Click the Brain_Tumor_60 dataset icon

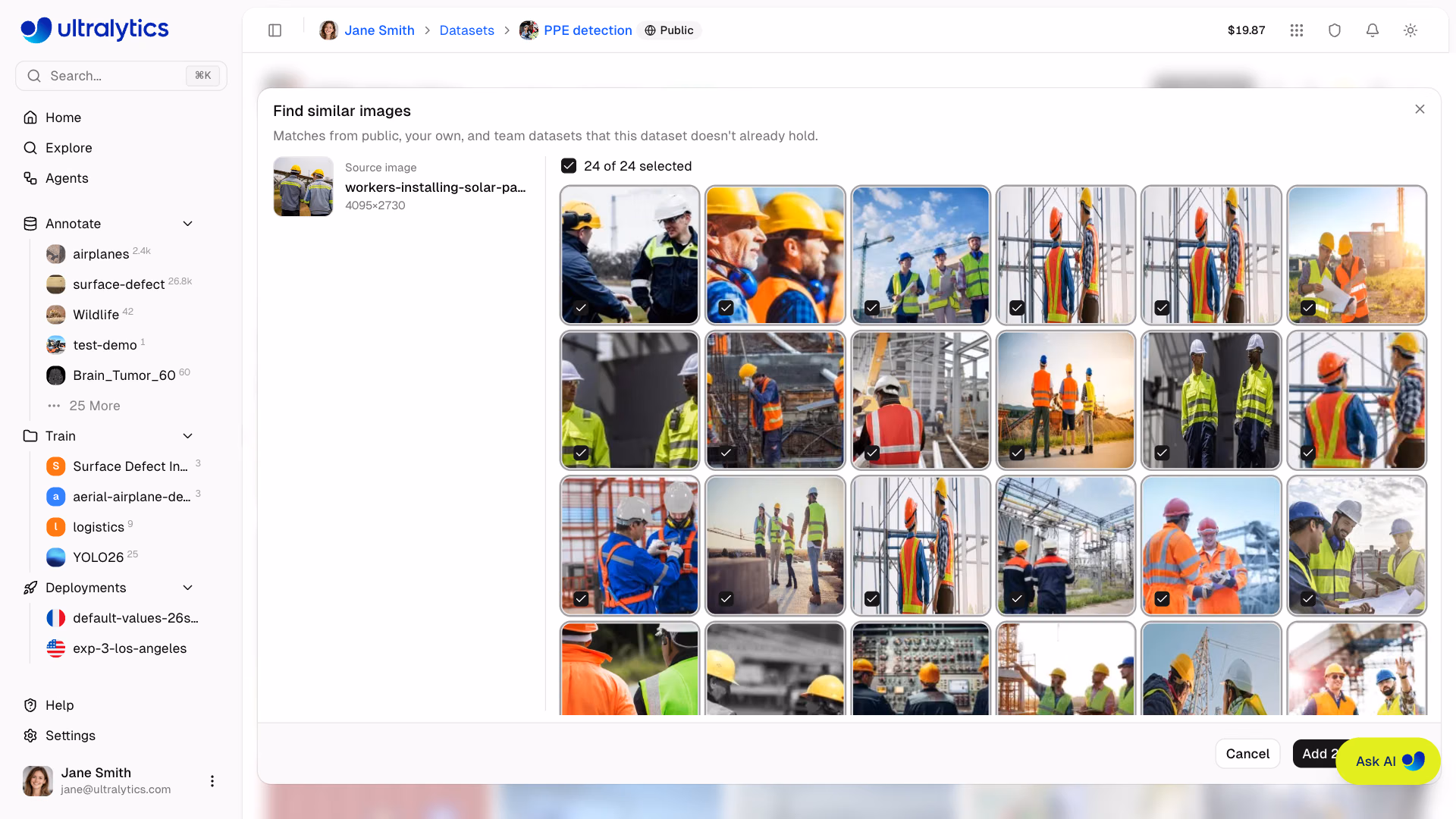tap(56, 375)
